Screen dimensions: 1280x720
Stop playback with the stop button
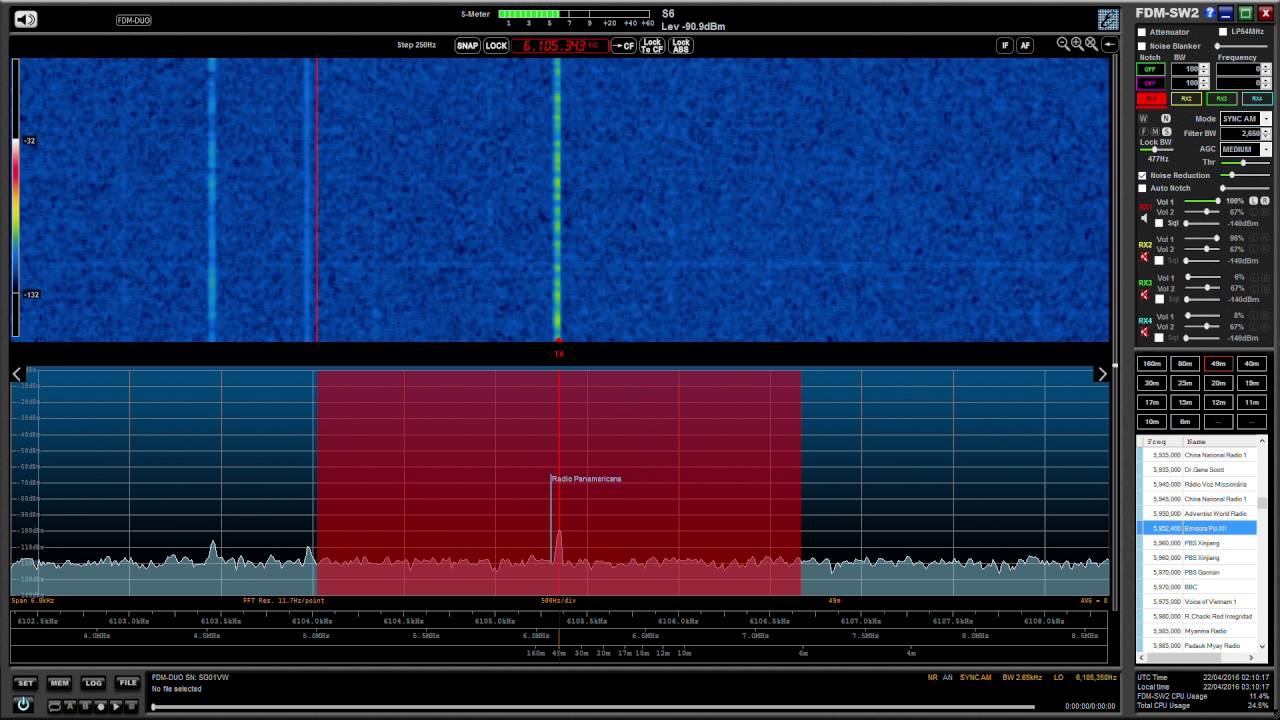[x=131, y=706]
